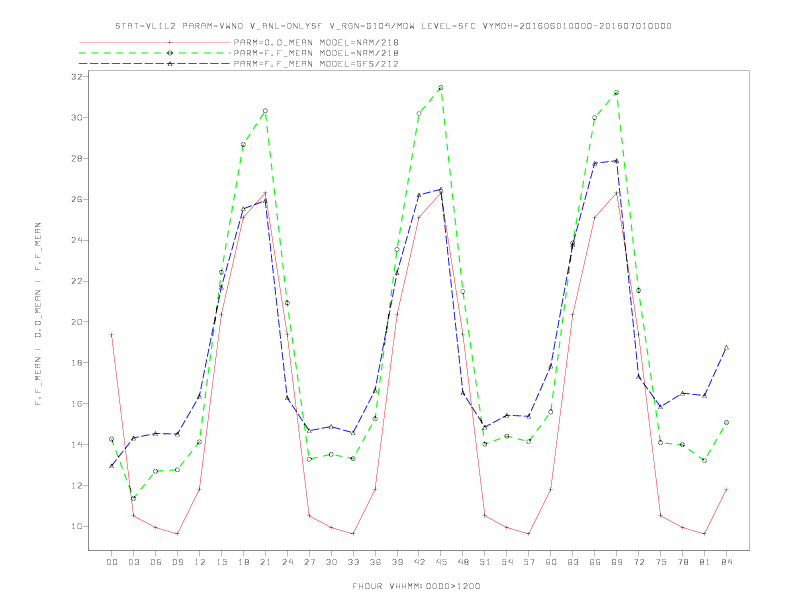
Task: Click the y-axis tick label 28
Action: tap(77, 159)
